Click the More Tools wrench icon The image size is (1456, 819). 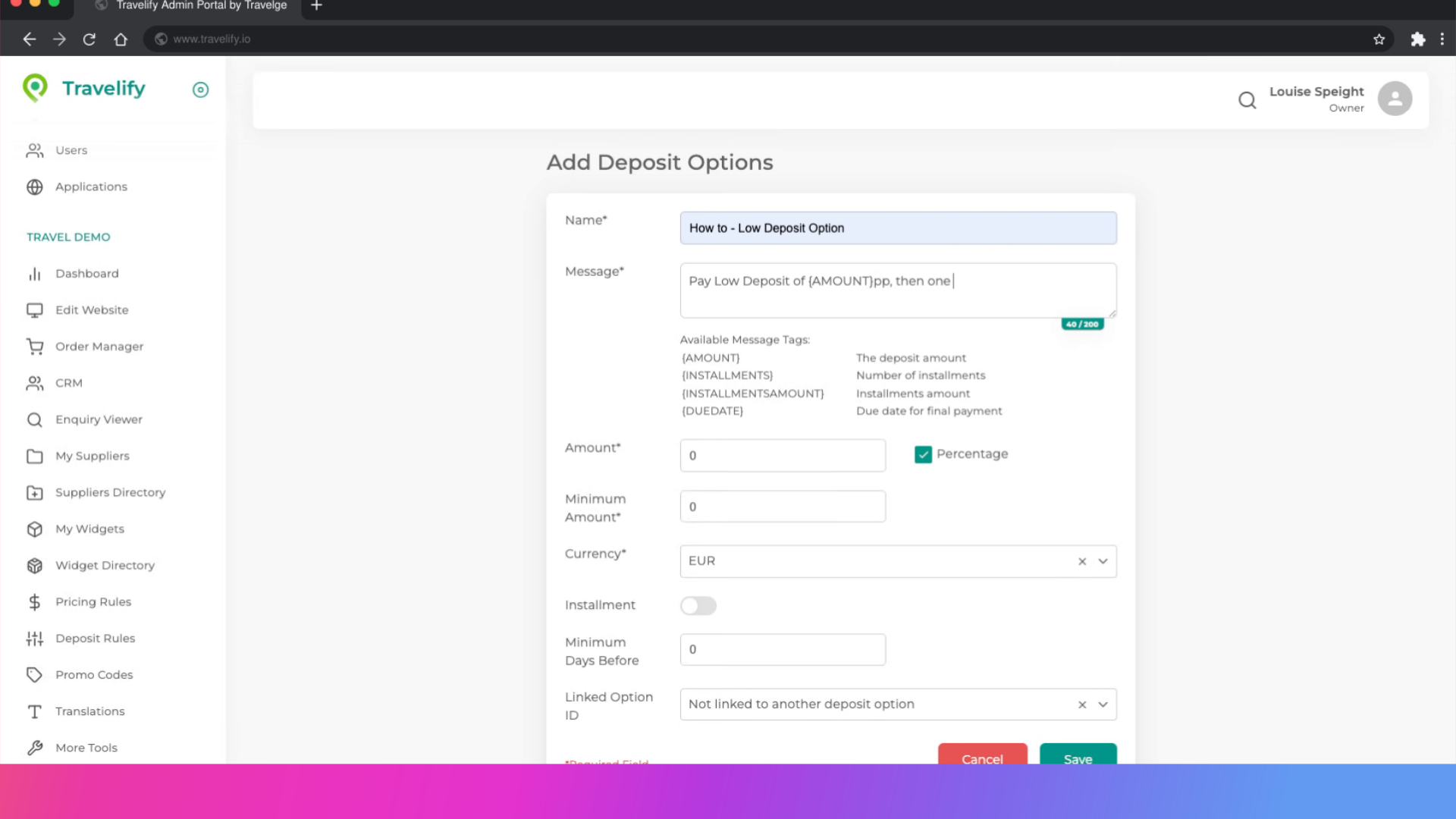[x=35, y=748]
